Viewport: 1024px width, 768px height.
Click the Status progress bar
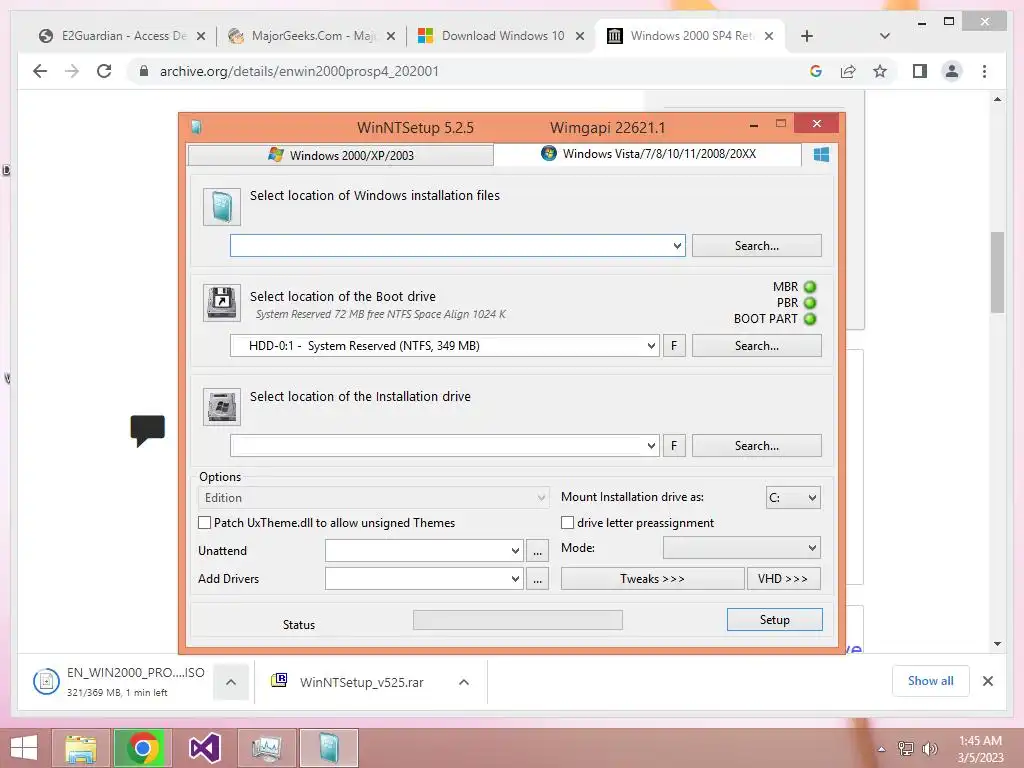point(518,620)
